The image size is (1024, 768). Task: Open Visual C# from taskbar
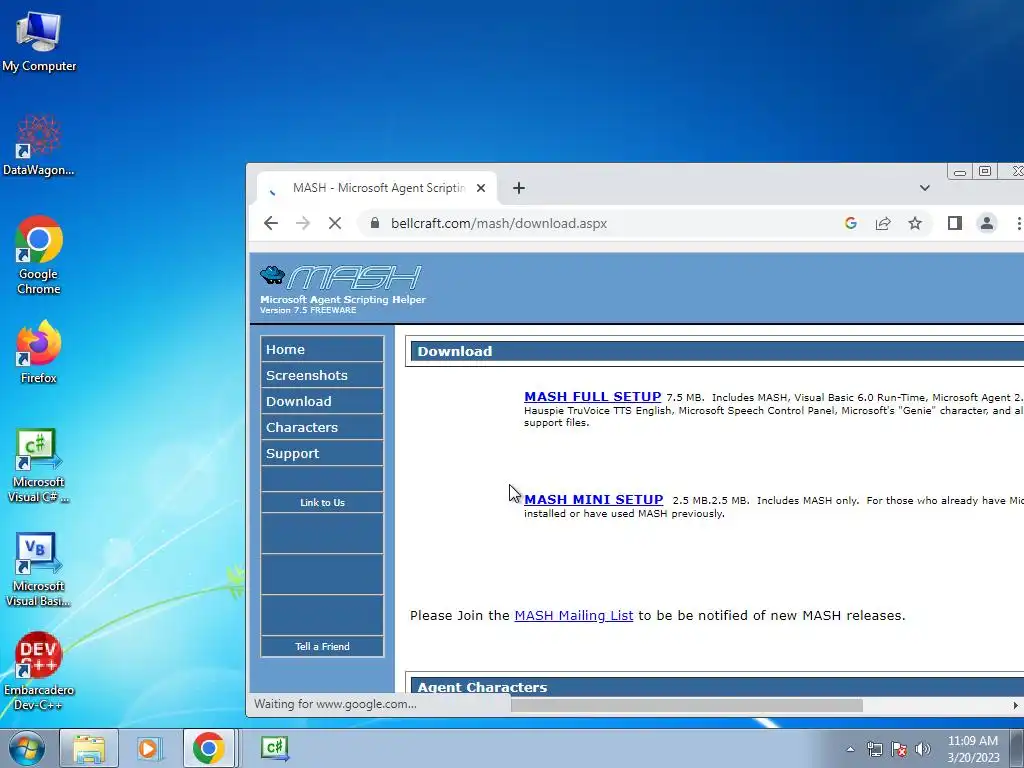tap(275, 748)
